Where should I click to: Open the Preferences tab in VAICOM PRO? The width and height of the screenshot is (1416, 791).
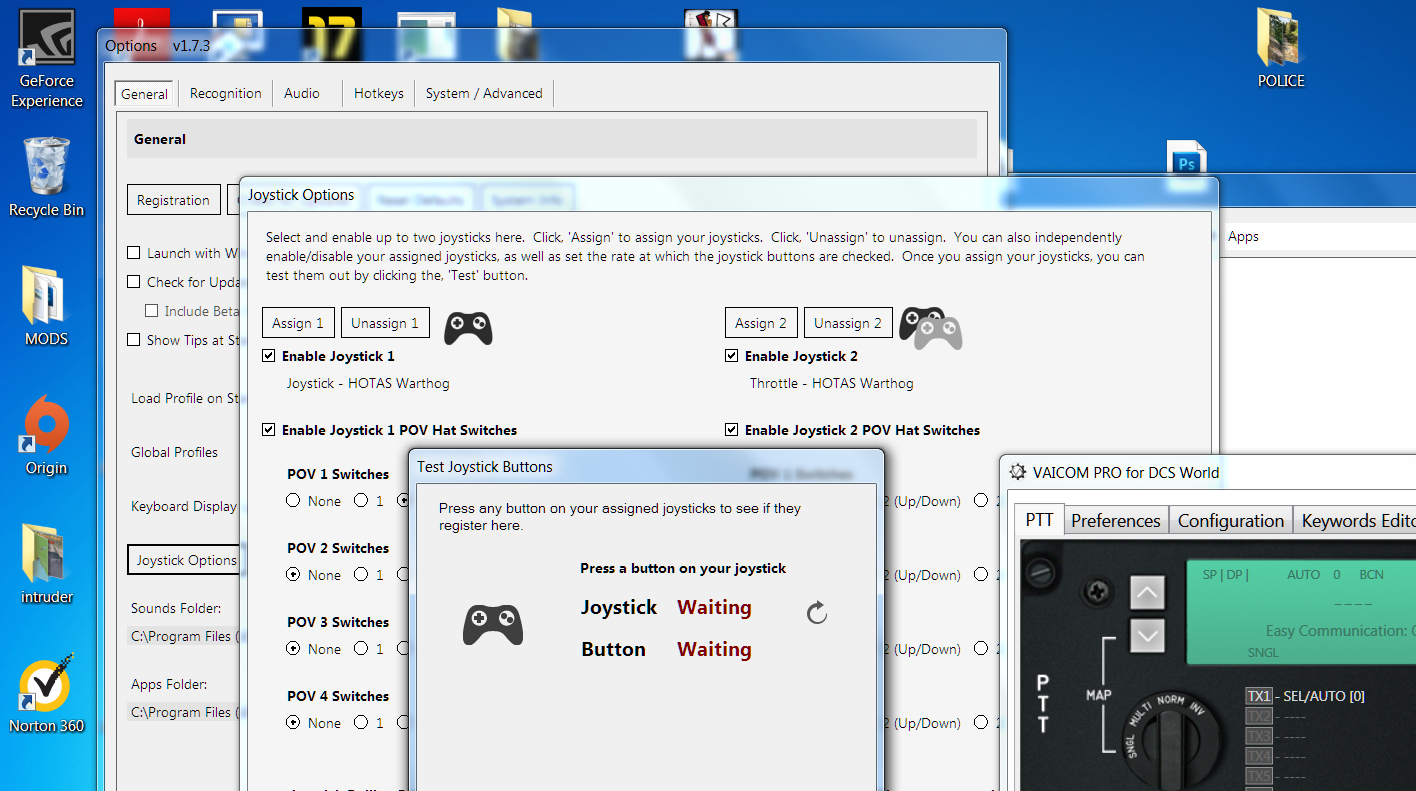point(1116,520)
